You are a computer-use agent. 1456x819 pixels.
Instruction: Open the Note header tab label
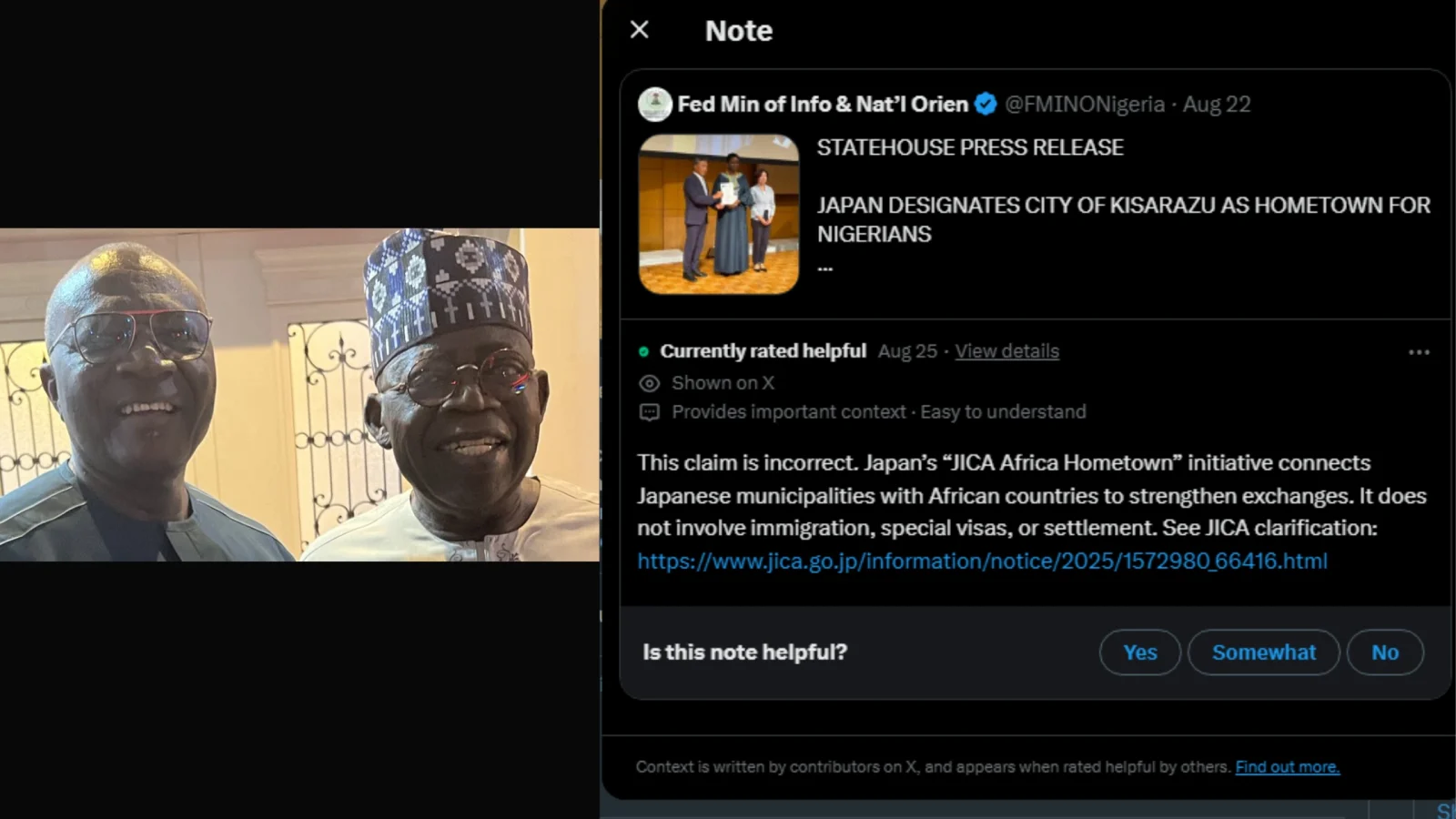pyautogui.click(x=738, y=30)
